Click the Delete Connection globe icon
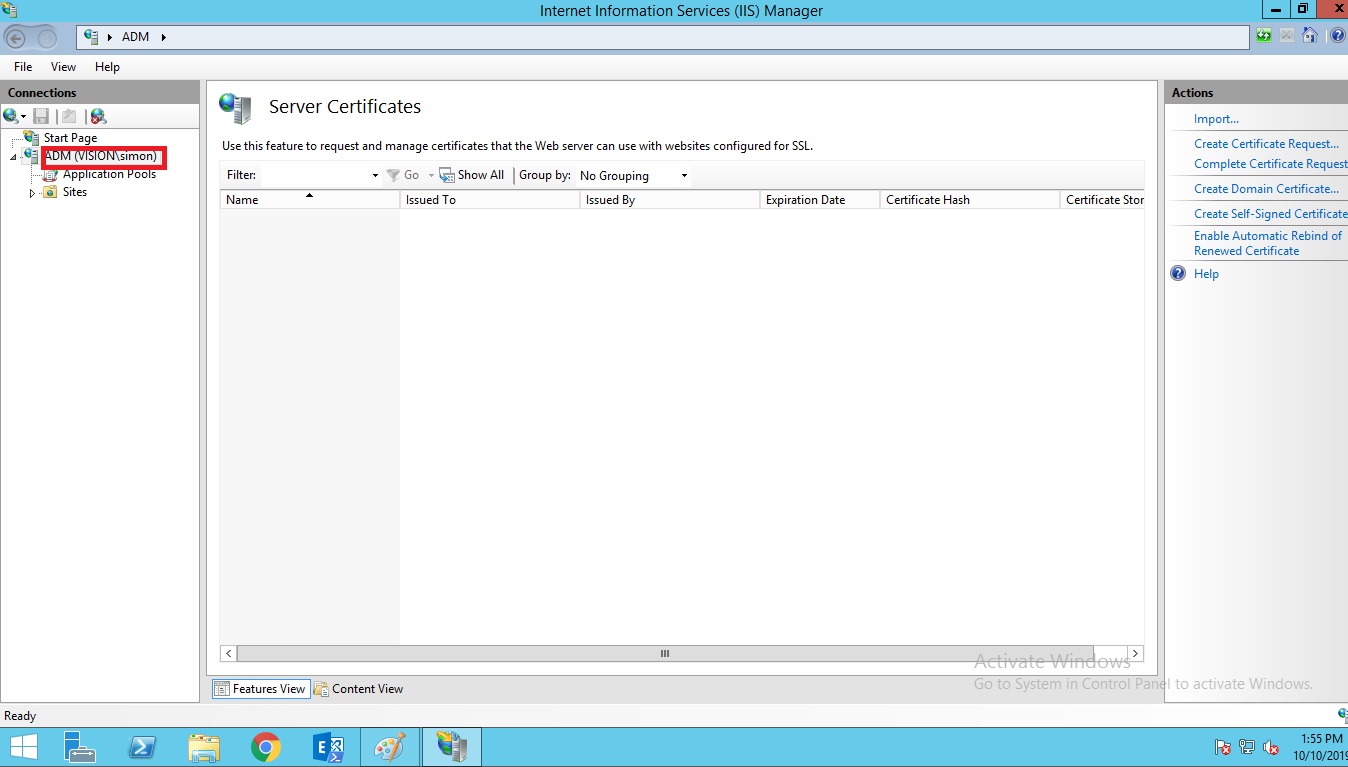The height and width of the screenshot is (767, 1348). tap(98, 116)
